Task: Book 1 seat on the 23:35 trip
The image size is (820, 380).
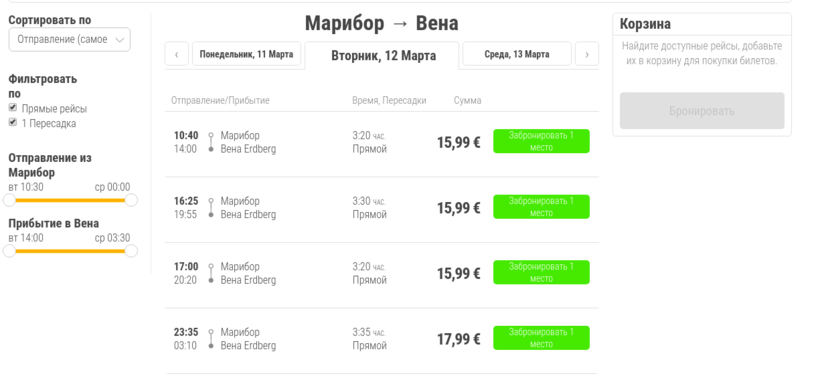Action: click(541, 338)
